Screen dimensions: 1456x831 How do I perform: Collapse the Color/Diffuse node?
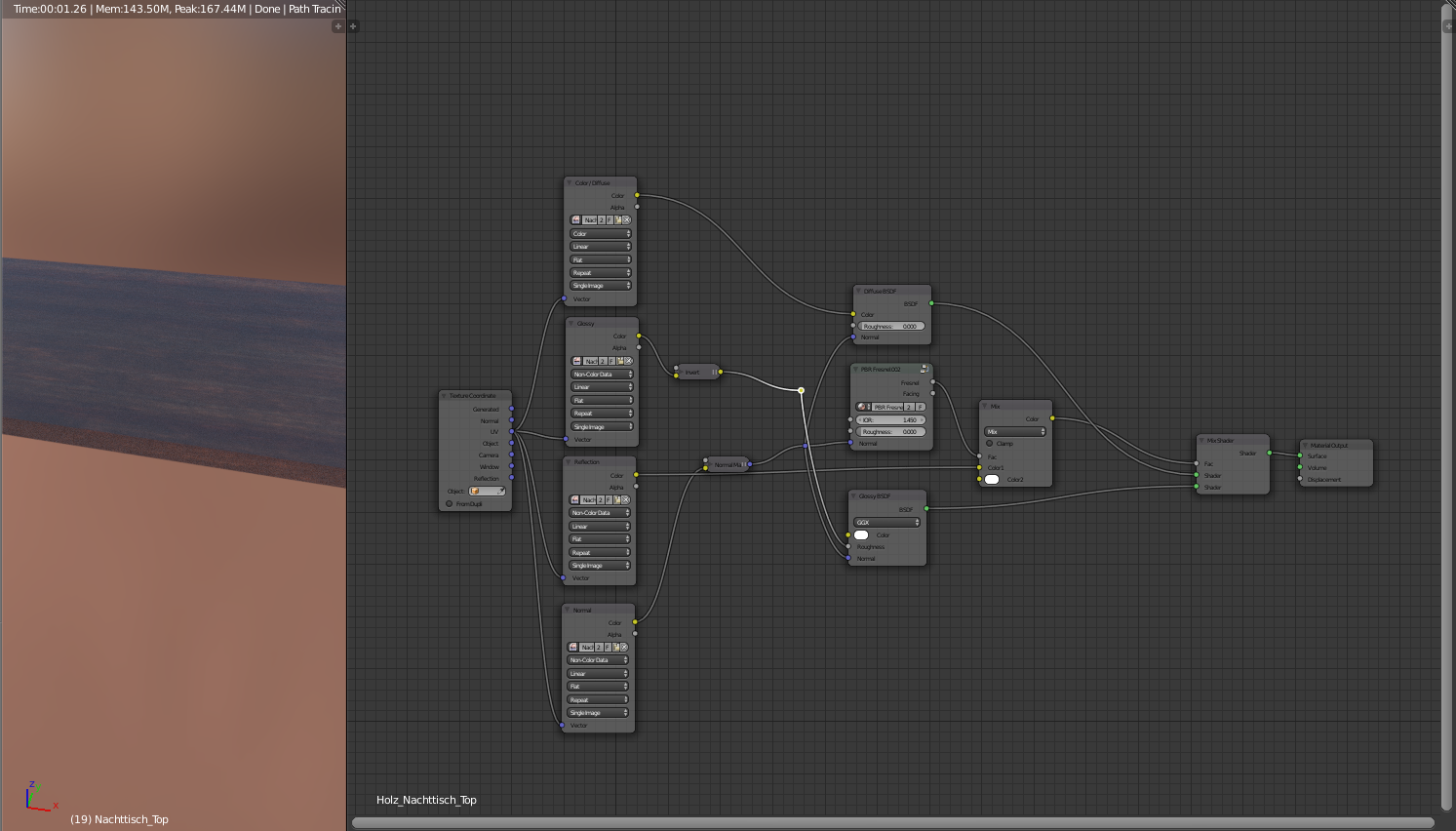[x=570, y=182]
